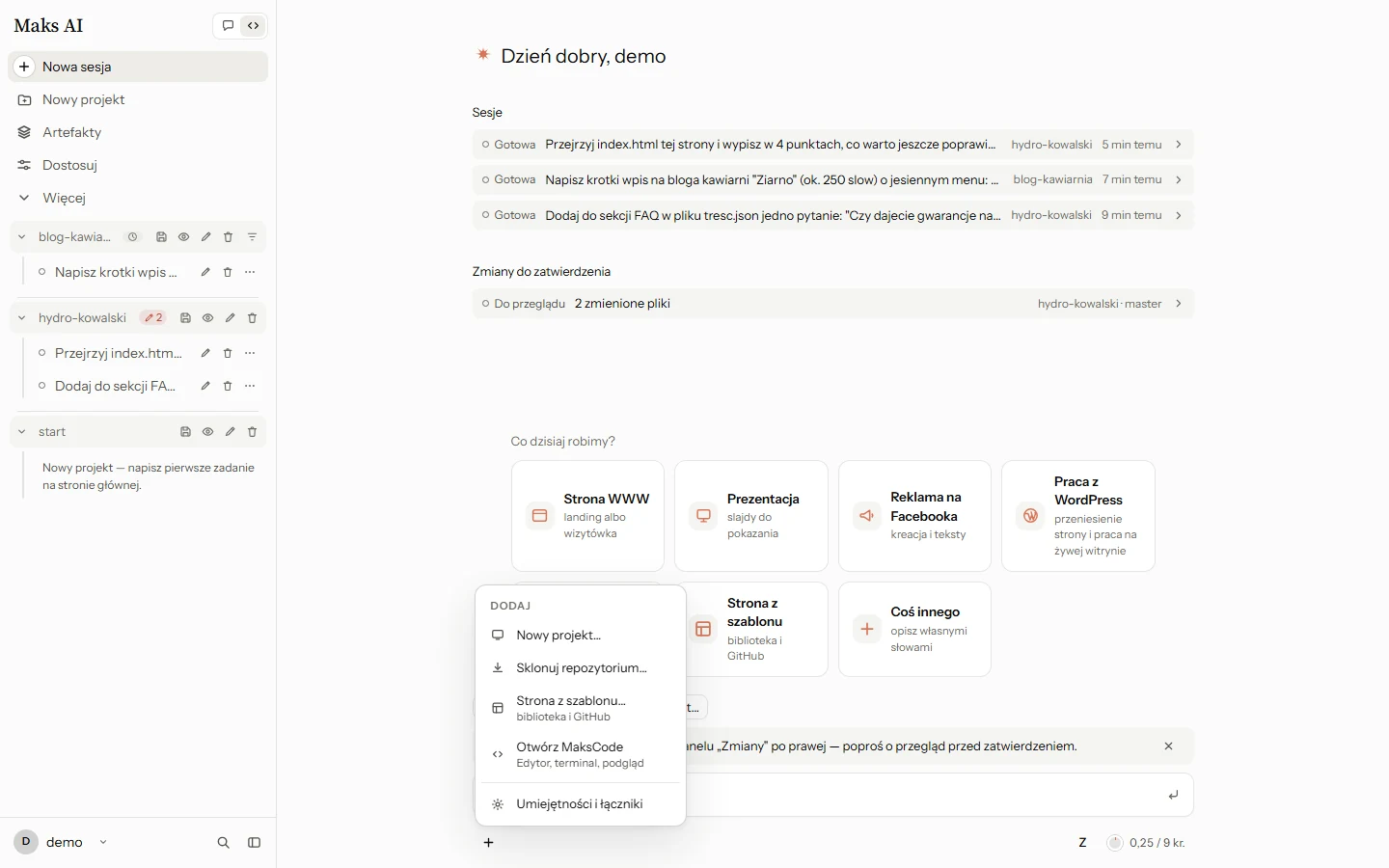Open the demo user account dropdown
This screenshot has height=868, width=1389.
coord(62,842)
